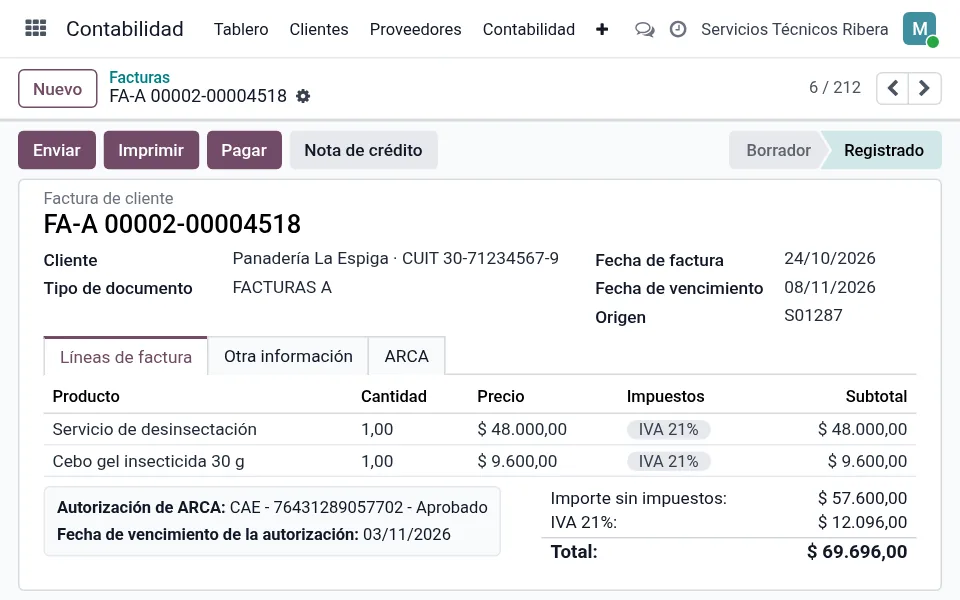Click invoice date 24/10/2026
The width and height of the screenshot is (960, 600).
[830, 258]
